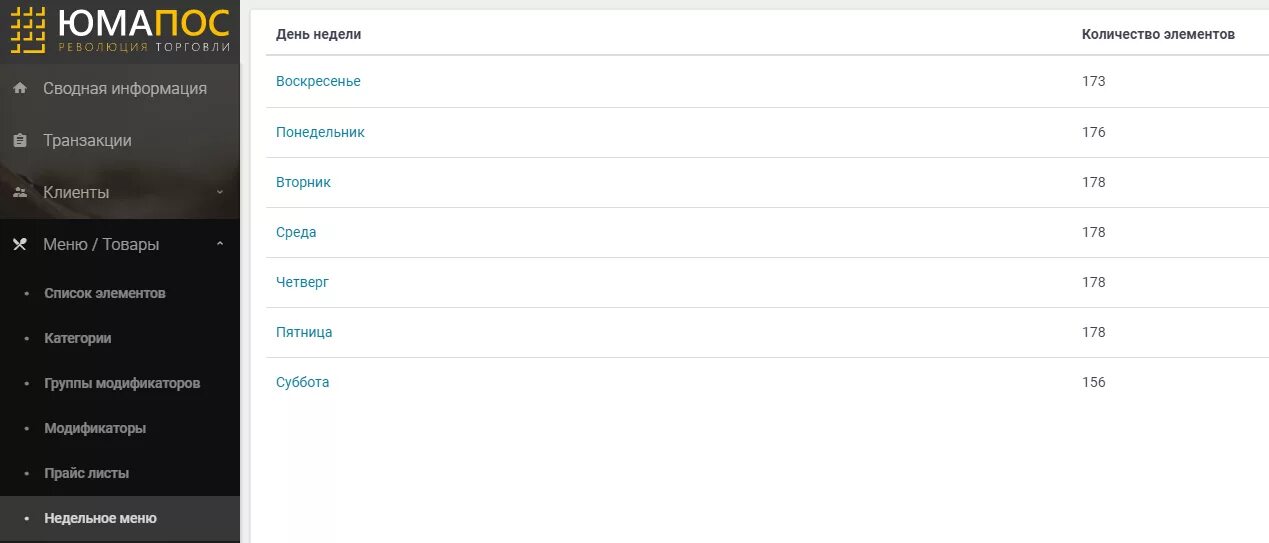This screenshot has width=1269, height=543.
Task: Go to Транзакции section
Action: coord(87,141)
